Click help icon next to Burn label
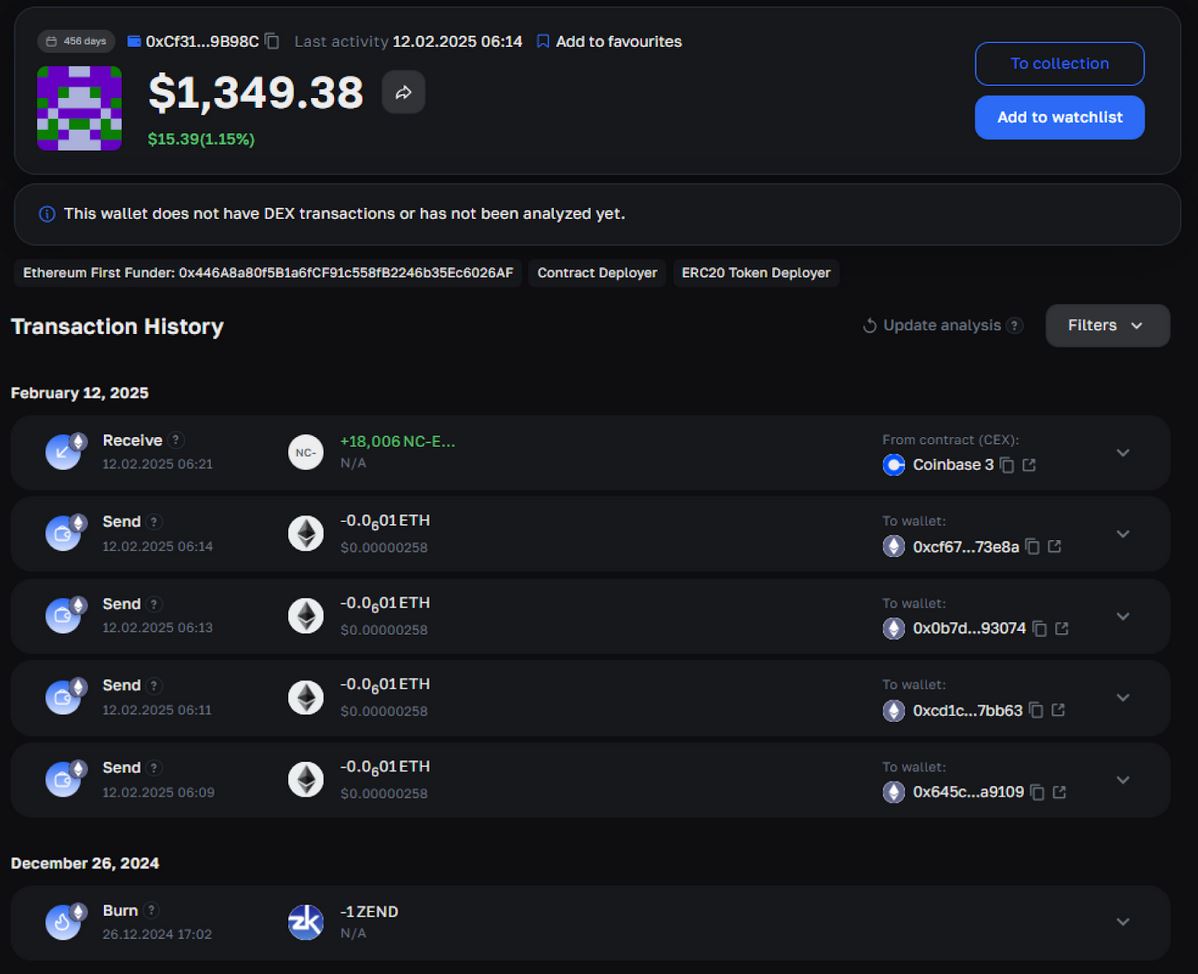 (151, 911)
